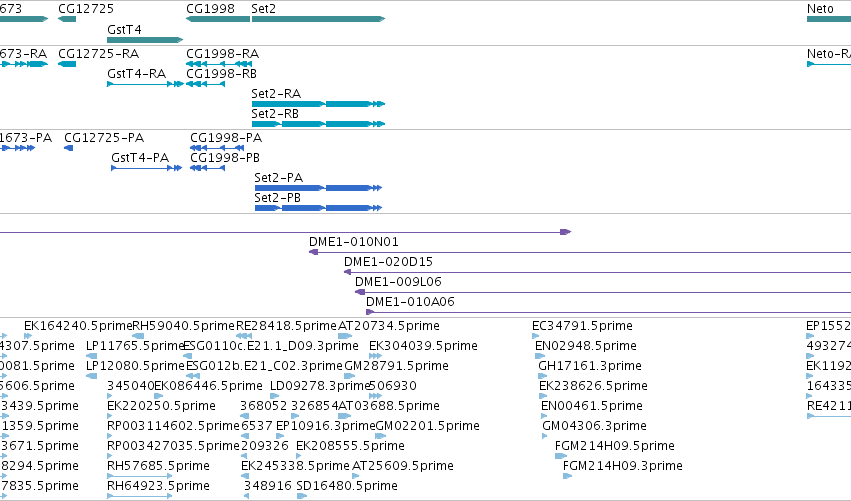
Task: Open EST RP003427035.5prime
Action: 173,447
